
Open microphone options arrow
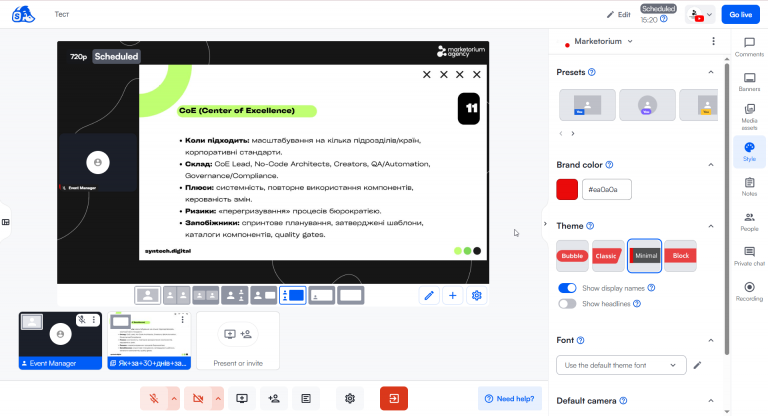coord(174,398)
